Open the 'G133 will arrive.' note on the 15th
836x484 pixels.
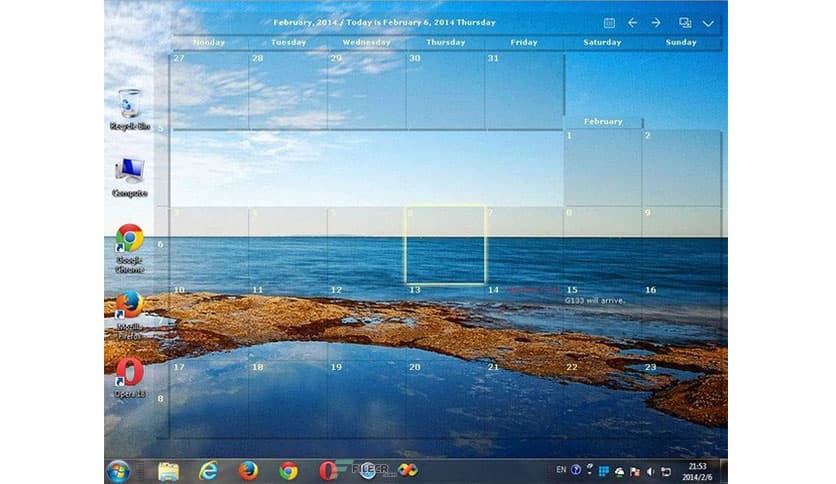point(594,301)
